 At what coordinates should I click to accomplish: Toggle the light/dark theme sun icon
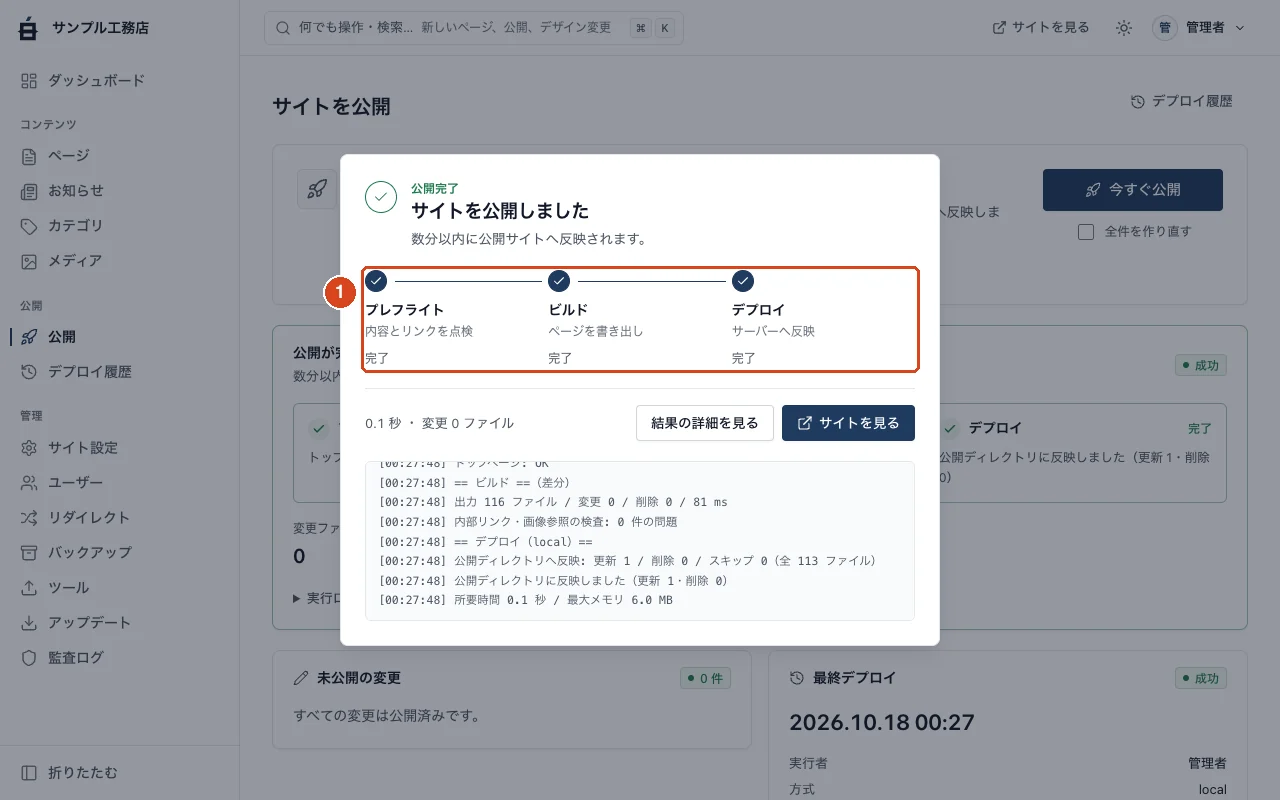(1124, 28)
